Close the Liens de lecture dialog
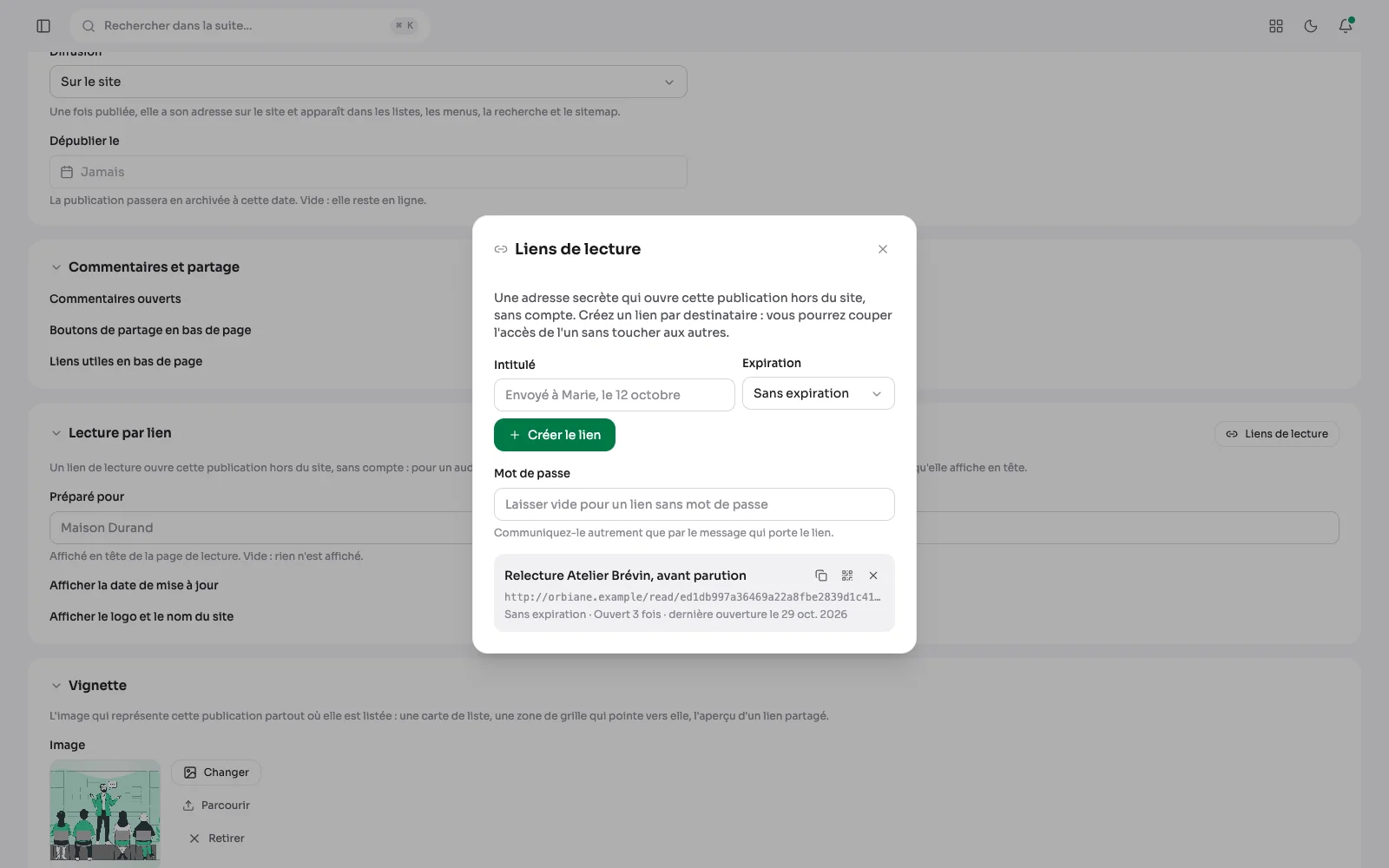The image size is (1389, 868). tap(883, 249)
